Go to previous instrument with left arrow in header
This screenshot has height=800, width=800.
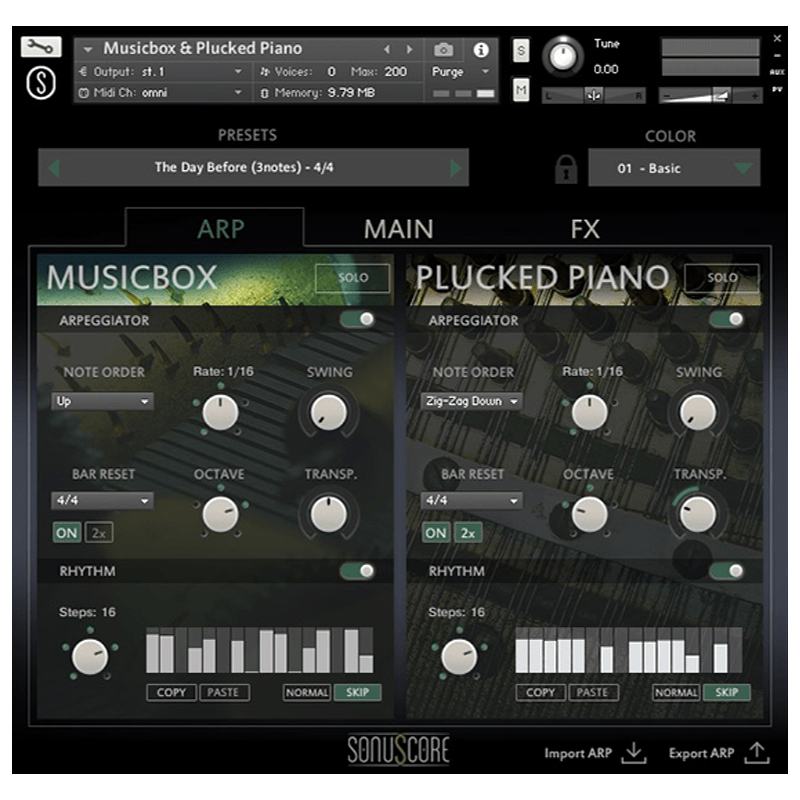pos(387,49)
